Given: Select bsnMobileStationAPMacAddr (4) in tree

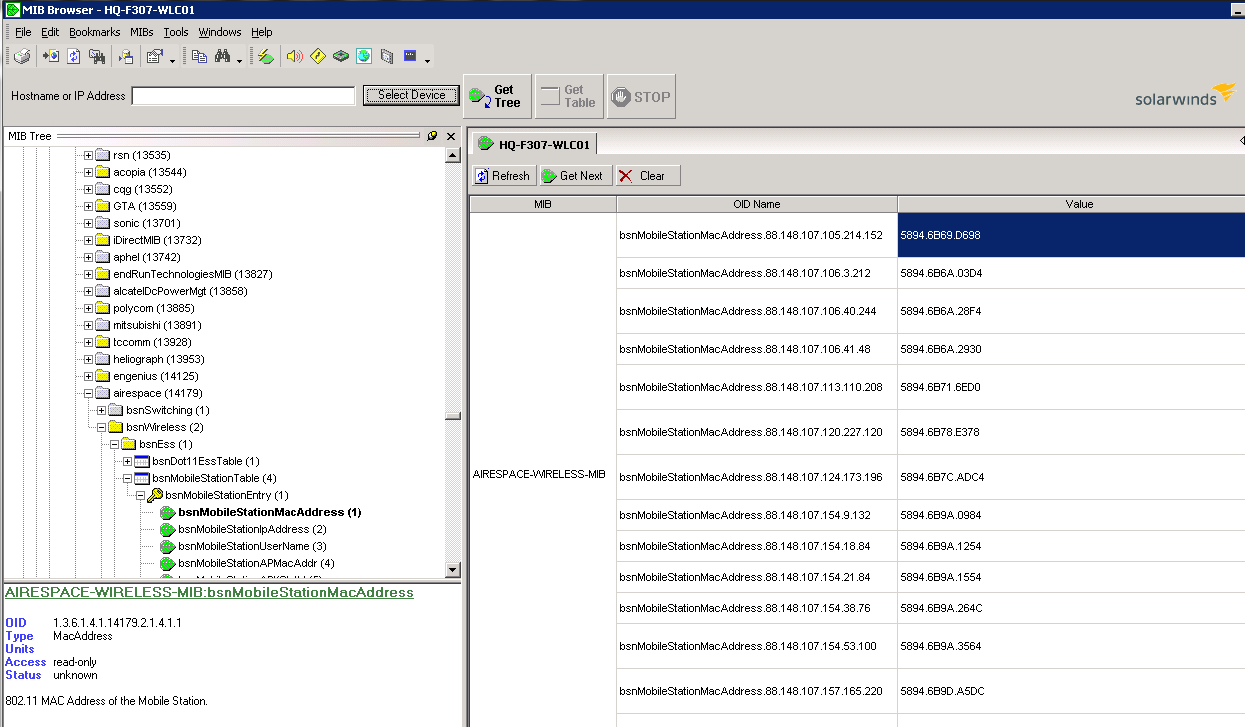Looking at the screenshot, I should (x=256, y=563).
